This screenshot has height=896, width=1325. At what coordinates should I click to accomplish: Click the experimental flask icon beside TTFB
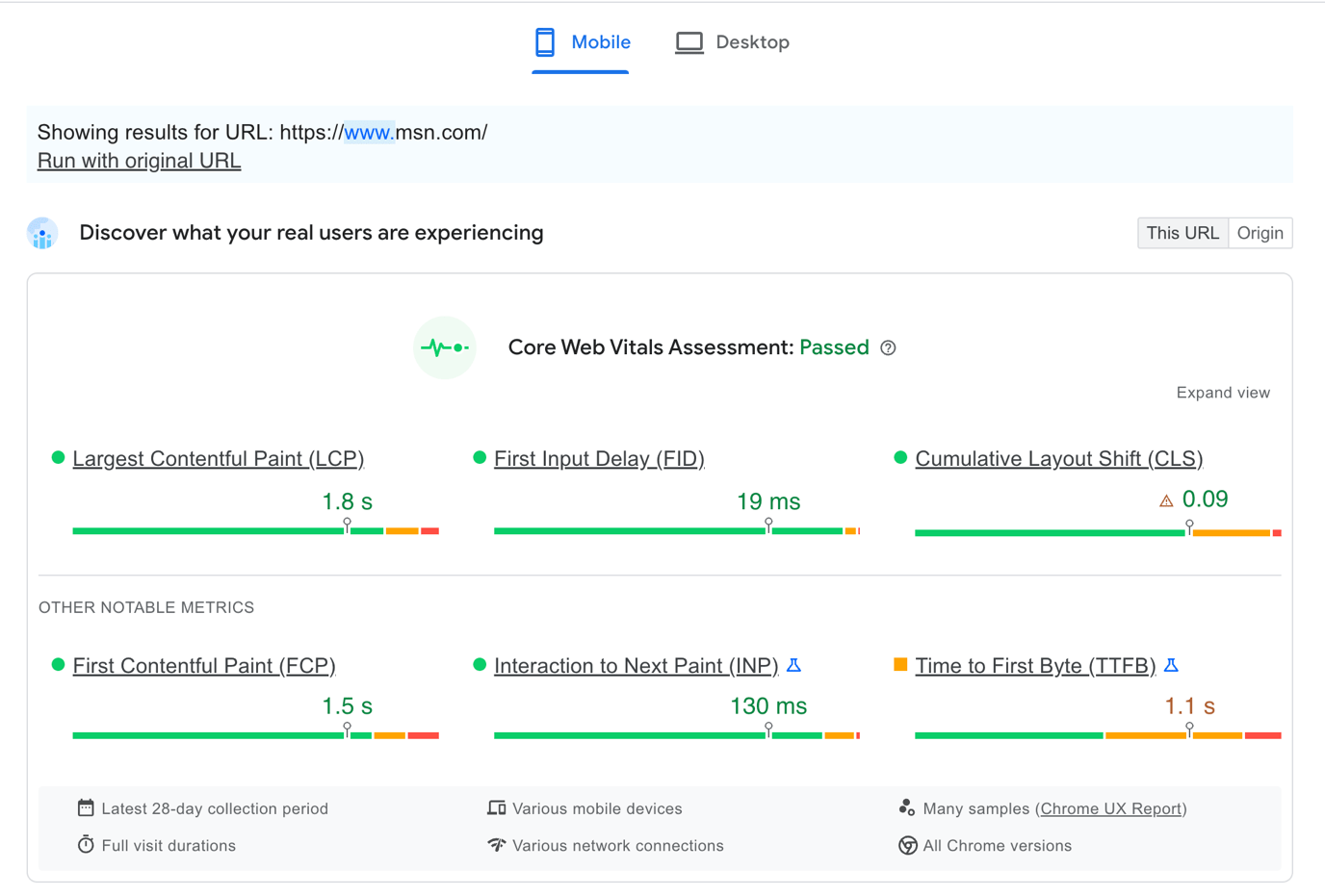click(1172, 665)
